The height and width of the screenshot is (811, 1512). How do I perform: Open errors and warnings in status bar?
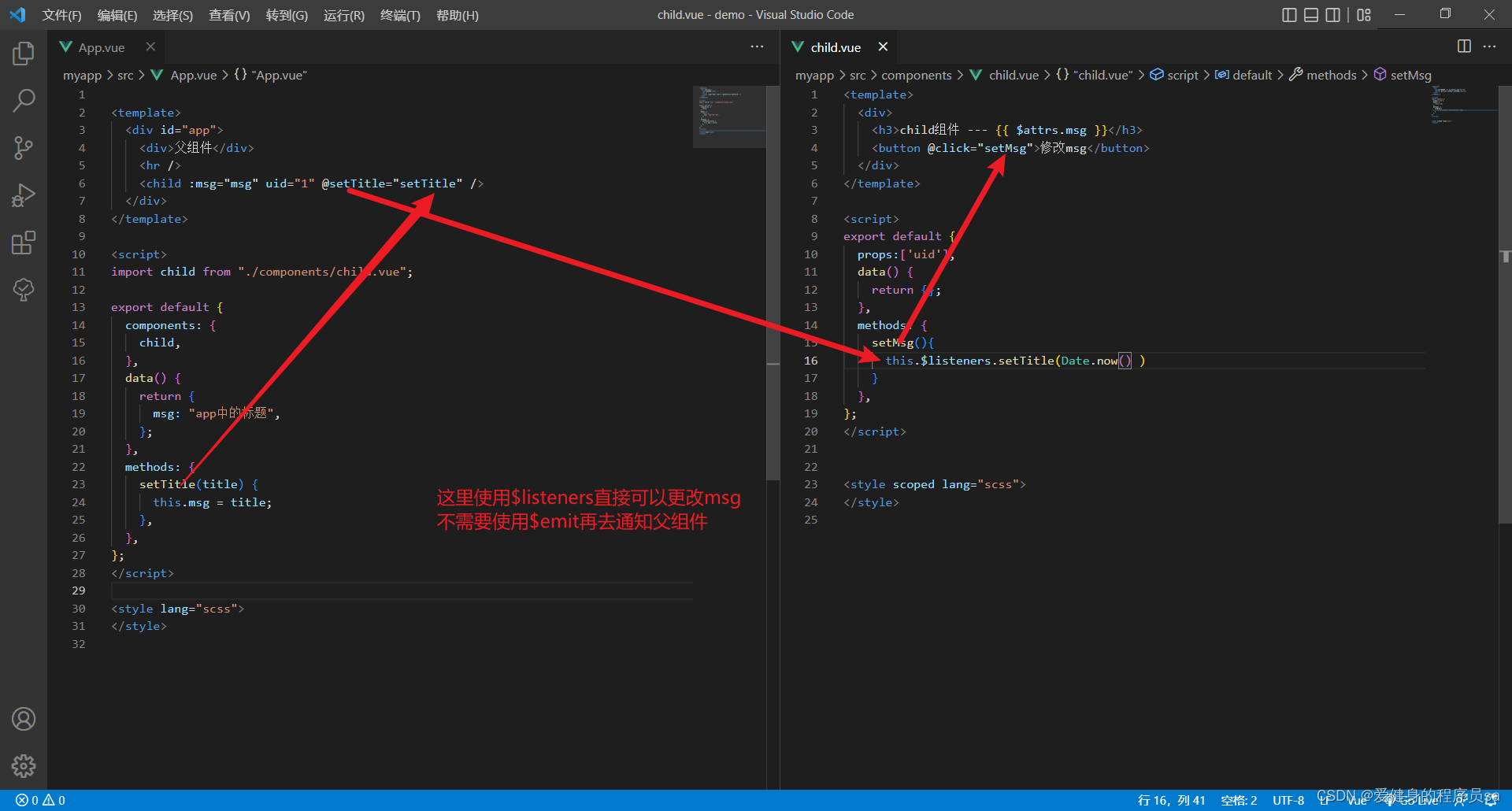41,800
